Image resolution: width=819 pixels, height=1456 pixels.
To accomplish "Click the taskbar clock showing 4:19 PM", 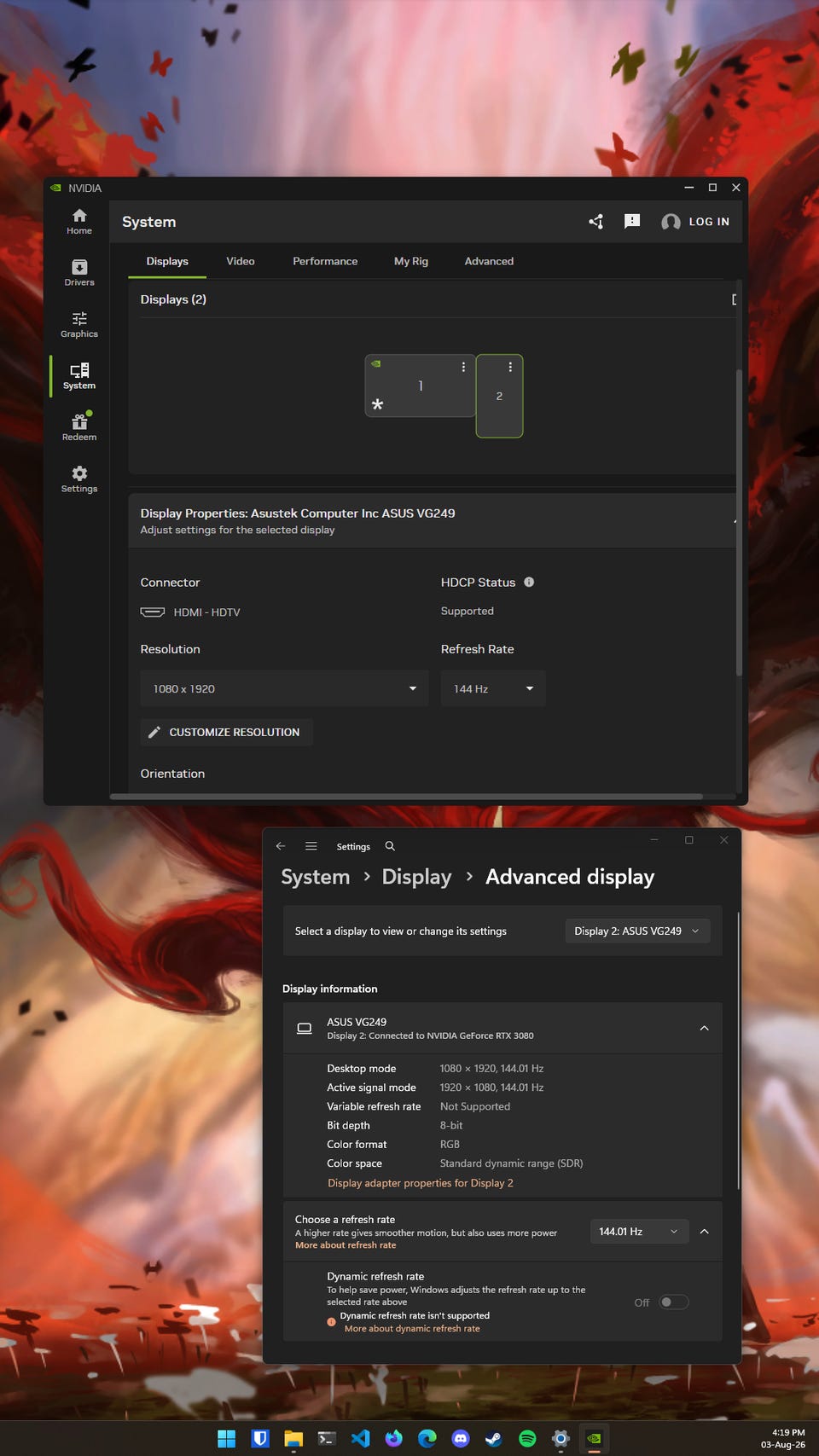I will click(783, 1439).
